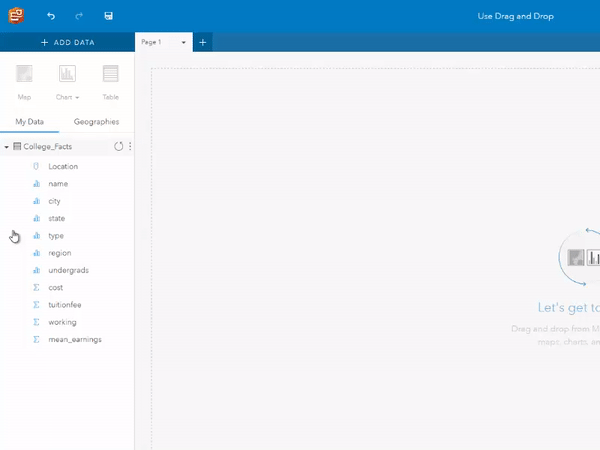This screenshot has width=600, height=450.
Task: Refresh the College_Facts dataset
Action: (x=119, y=146)
